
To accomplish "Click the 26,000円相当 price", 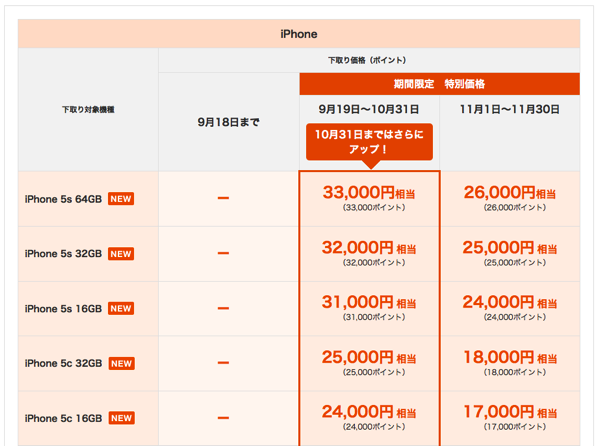I will (510, 192).
